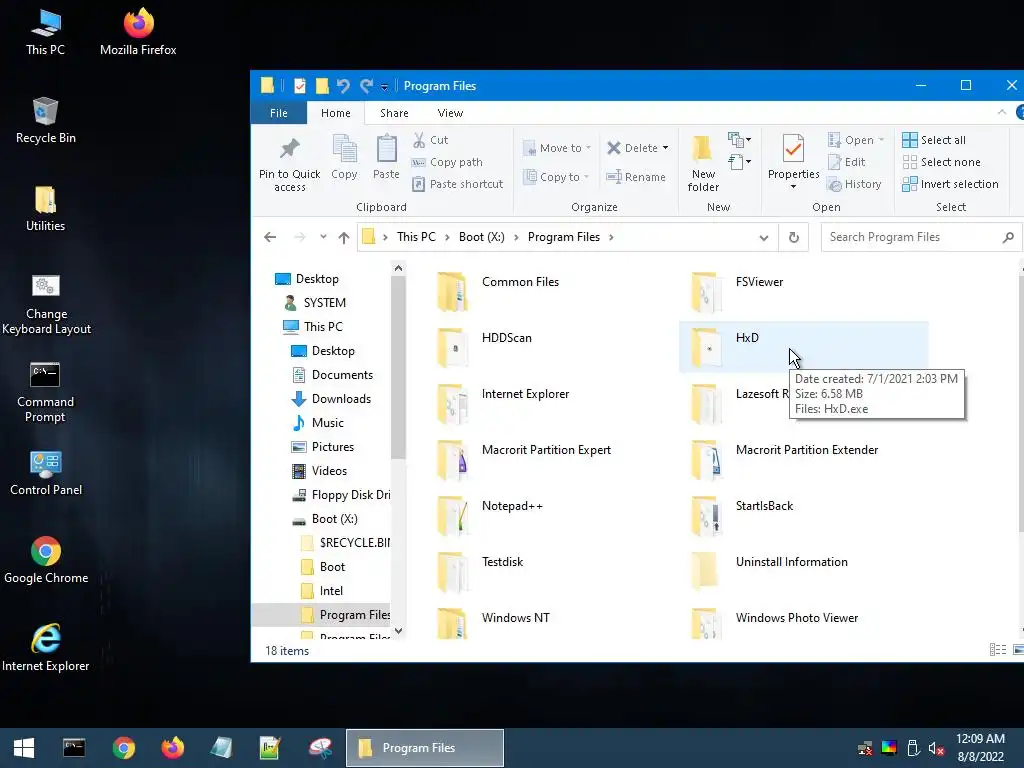The image size is (1024, 768).
Task: Open the Windows Start button
Action: [24, 748]
